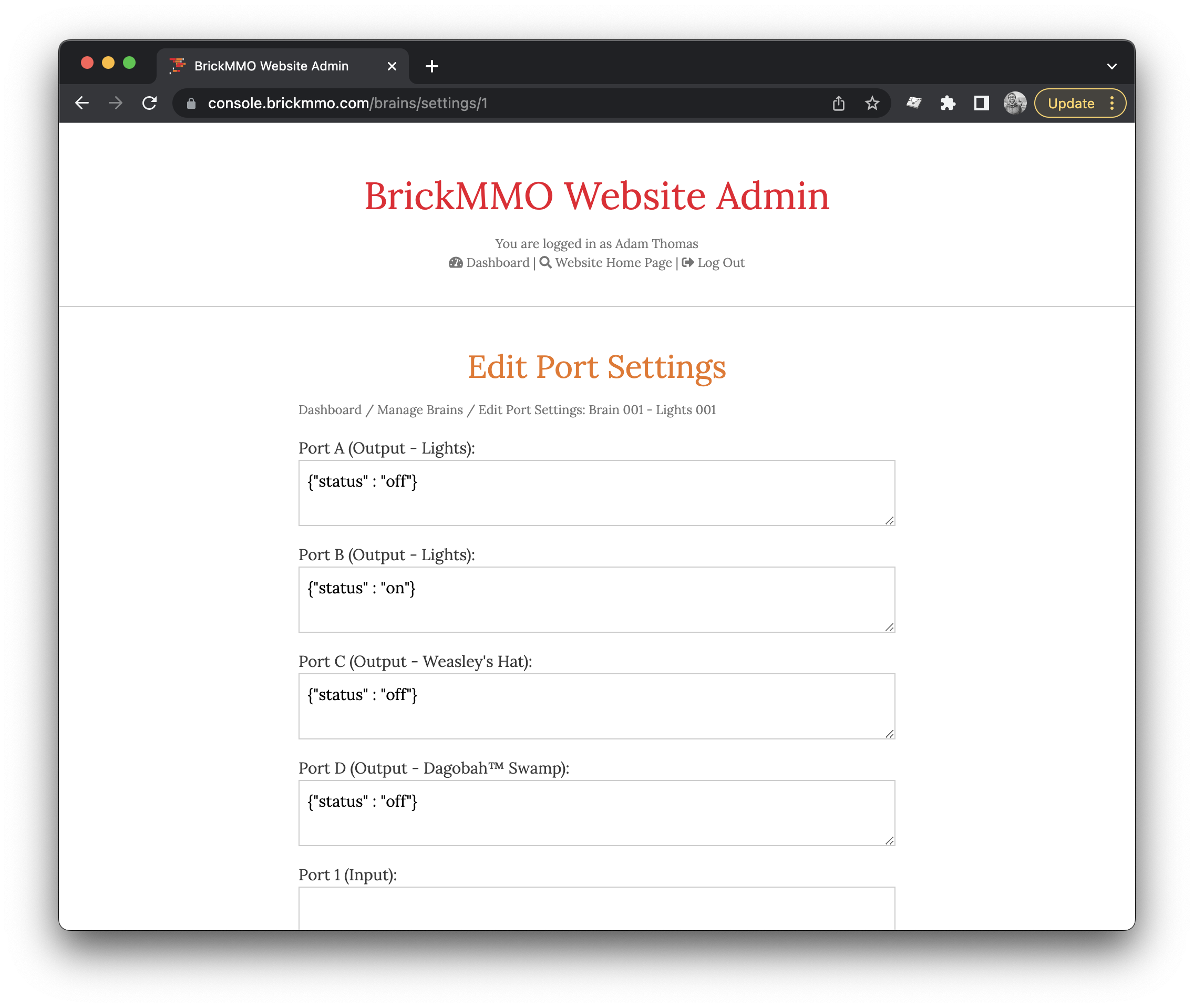Go to Manage Brains breadcrumb
This screenshot has height=1008, width=1194.
[x=420, y=410]
